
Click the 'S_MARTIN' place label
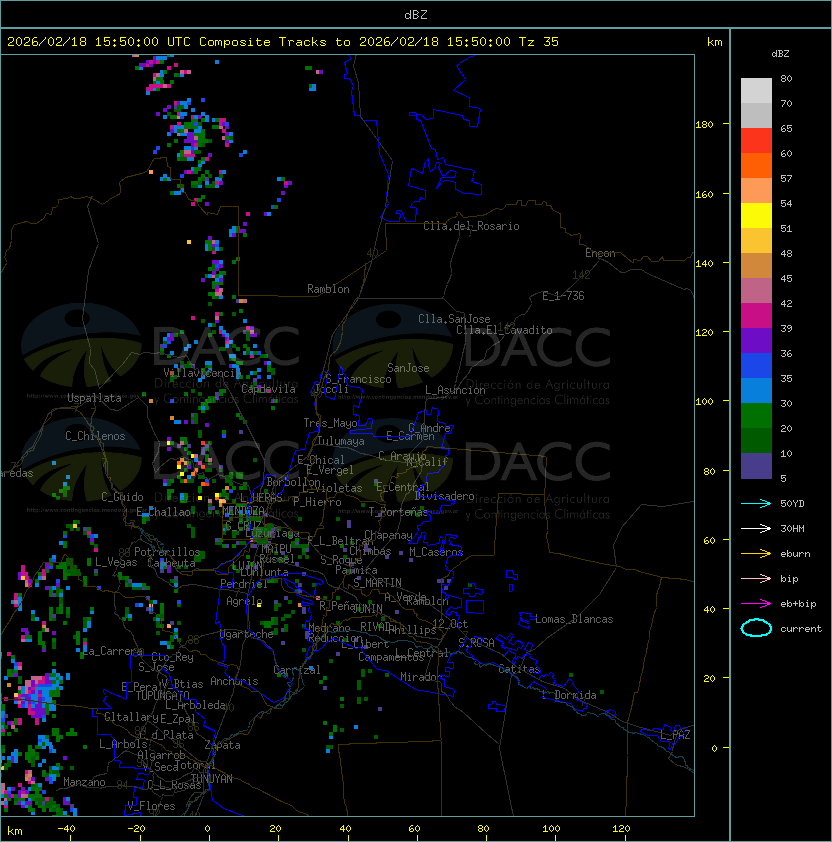(x=377, y=583)
